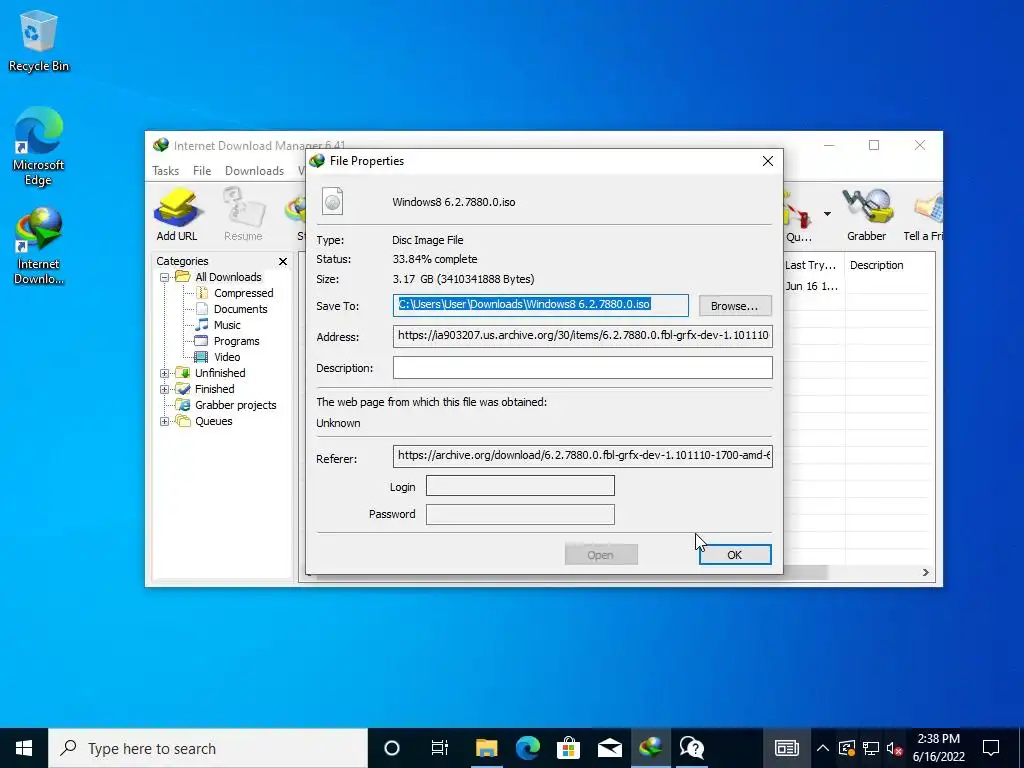Click the ISO file icon in File Properties
The width and height of the screenshot is (1024, 768).
click(332, 201)
